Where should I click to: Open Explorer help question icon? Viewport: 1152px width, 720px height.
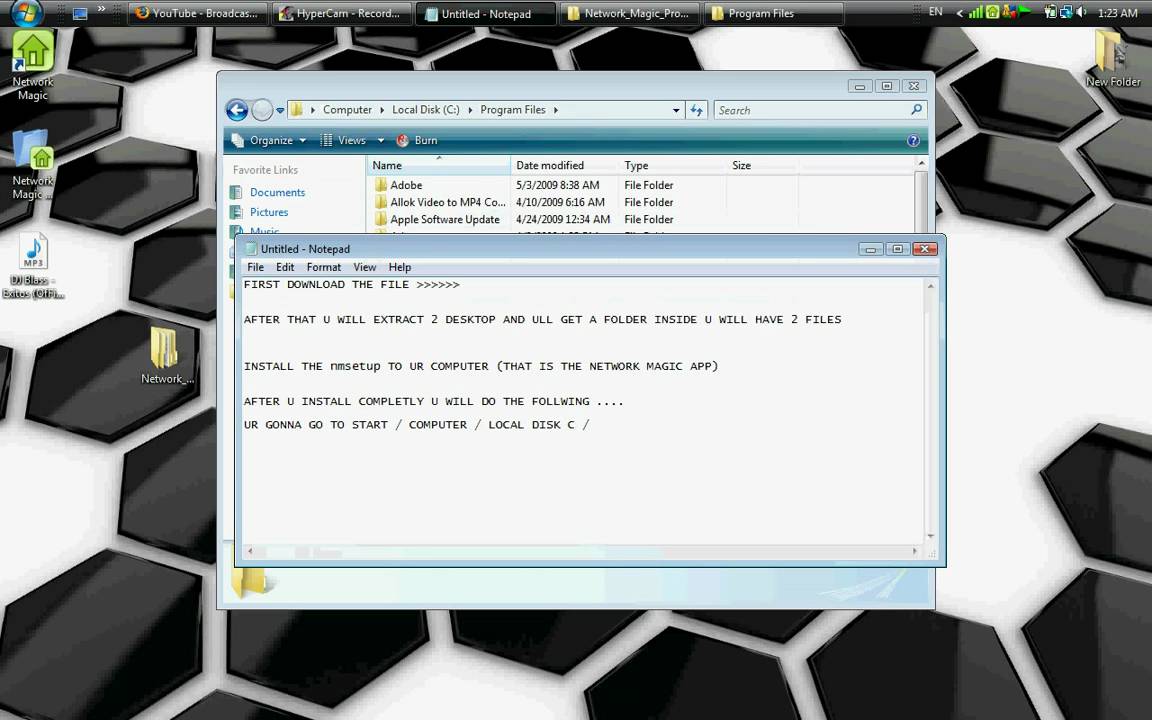coord(913,140)
